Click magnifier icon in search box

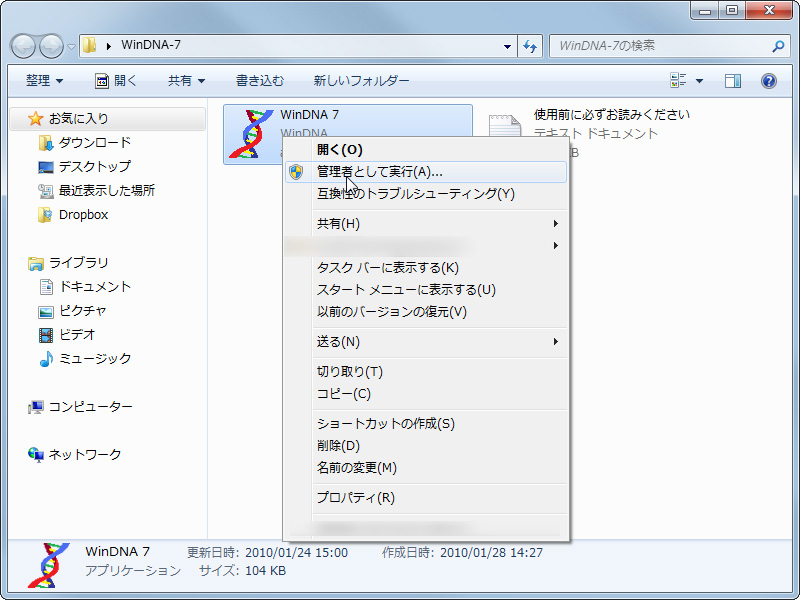[778, 46]
